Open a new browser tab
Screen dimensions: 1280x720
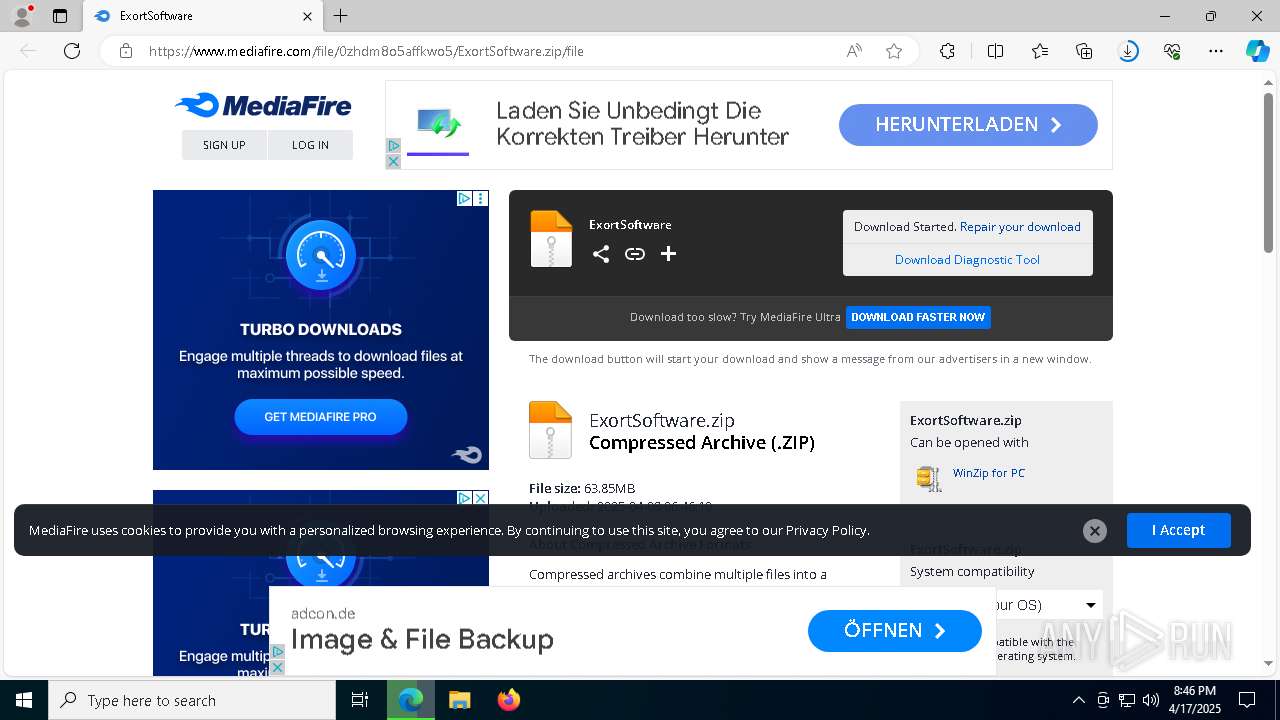pos(341,16)
